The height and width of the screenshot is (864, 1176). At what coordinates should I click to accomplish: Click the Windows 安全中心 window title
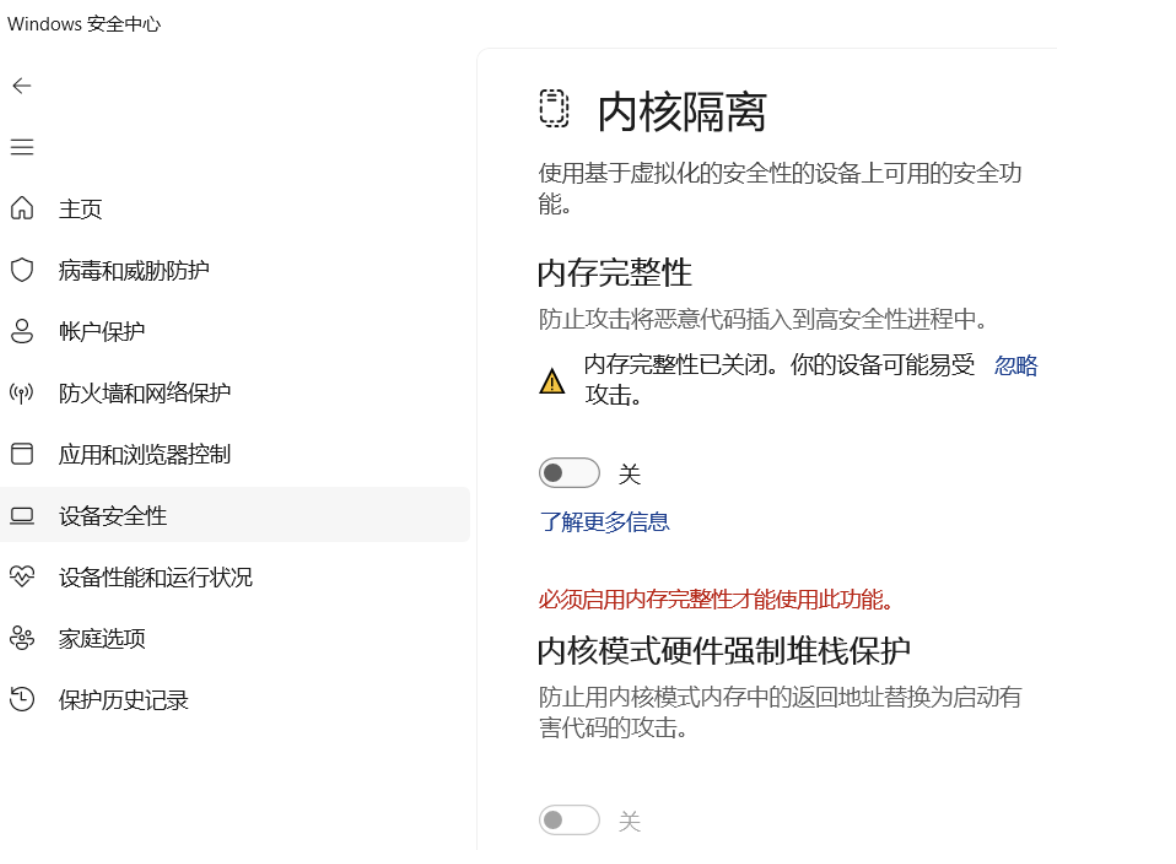84,24
